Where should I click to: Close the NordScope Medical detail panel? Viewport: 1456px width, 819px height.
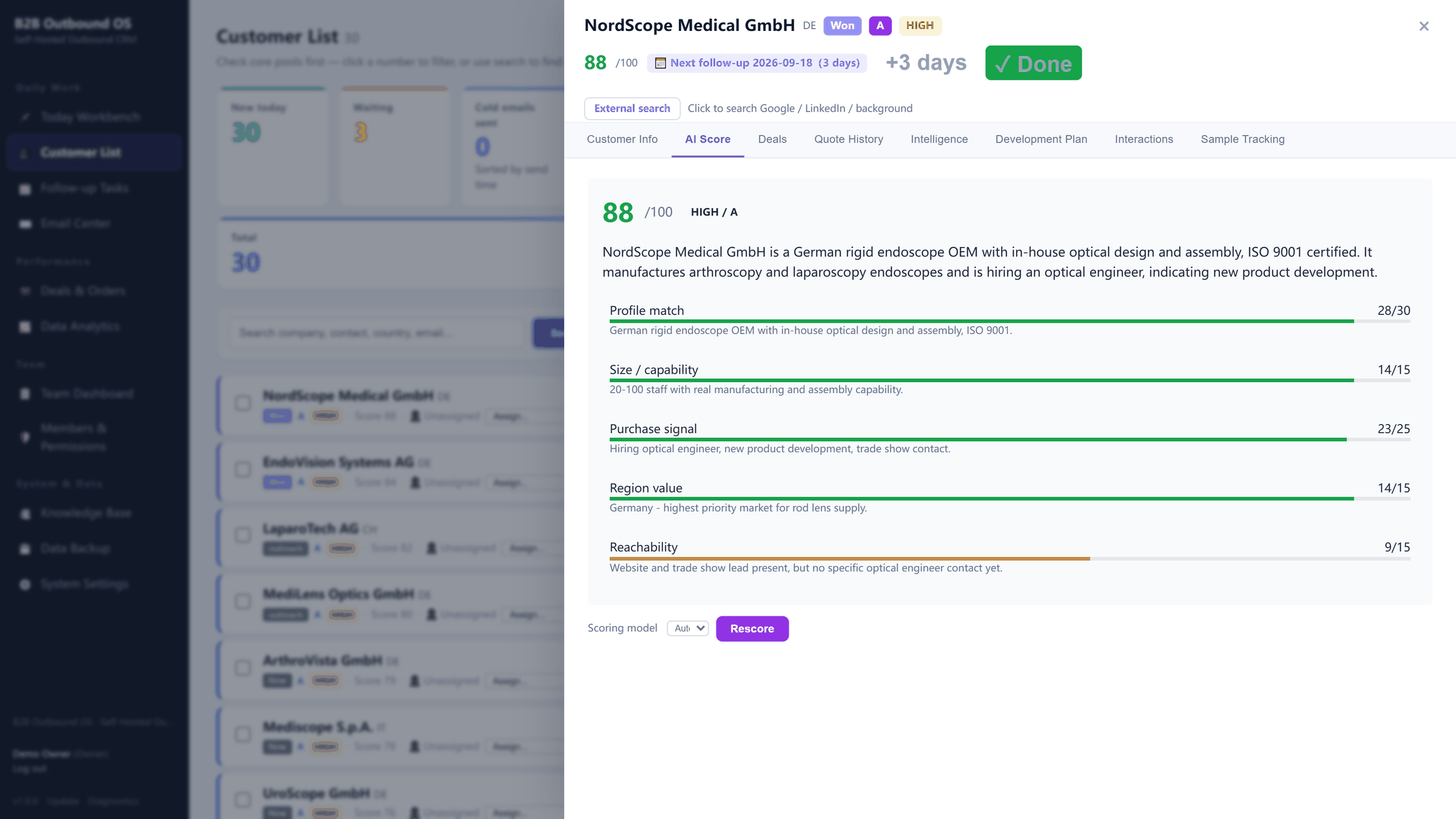coord(1424,26)
